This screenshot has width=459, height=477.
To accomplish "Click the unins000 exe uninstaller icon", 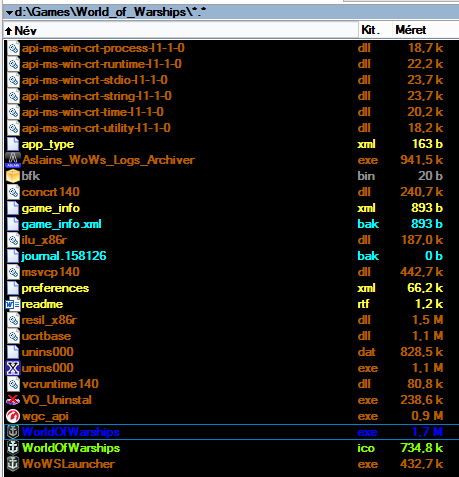I will pos(13,368).
